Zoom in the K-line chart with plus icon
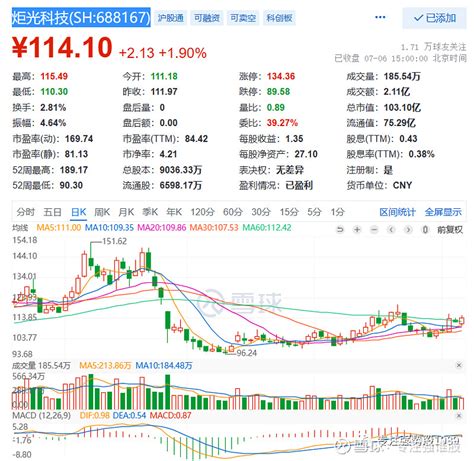The height and width of the screenshot is (461, 474). click(357, 229)
